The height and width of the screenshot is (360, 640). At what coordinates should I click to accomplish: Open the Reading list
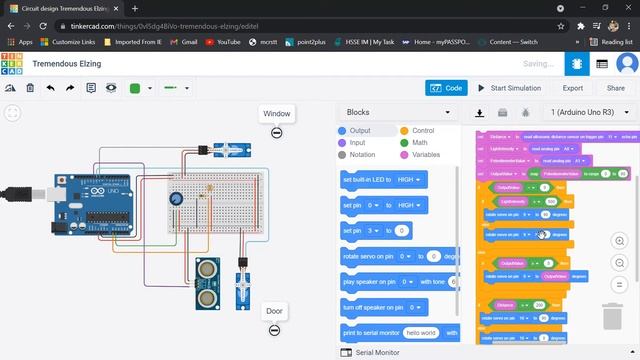[x=611, y=42]
